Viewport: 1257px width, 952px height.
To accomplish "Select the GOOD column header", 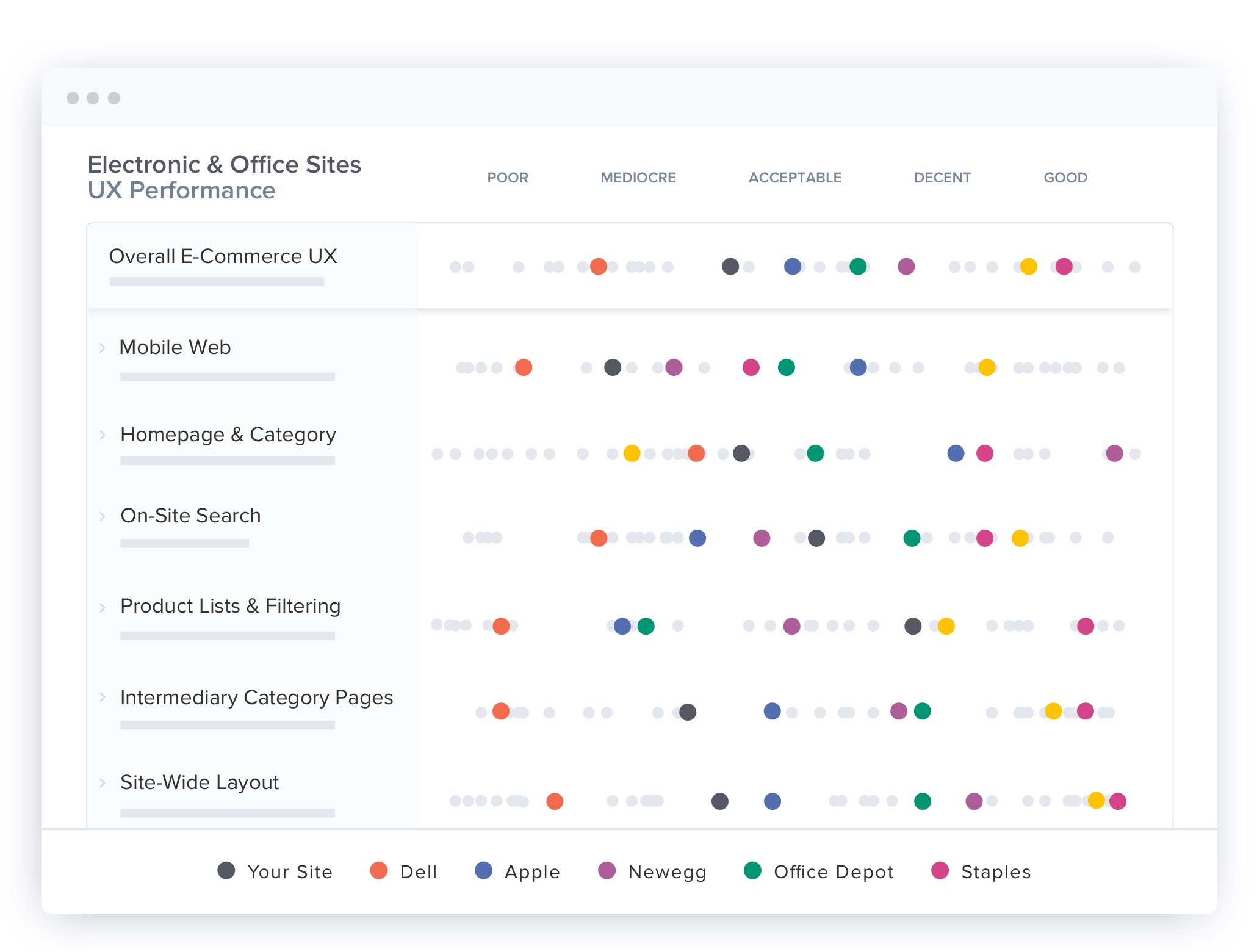I will (1065, 178).
